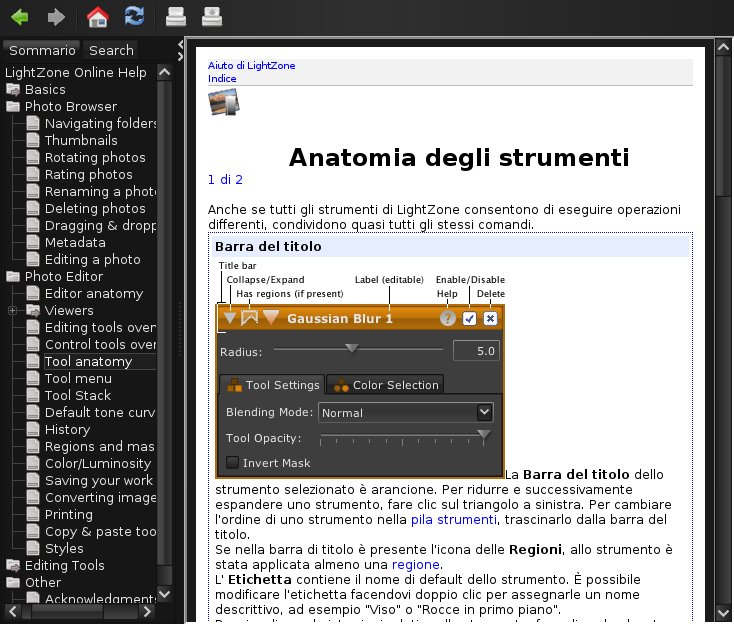Select LightZone Online Help root item
Viewport: 734px width, 624px height.
(76, 72)
